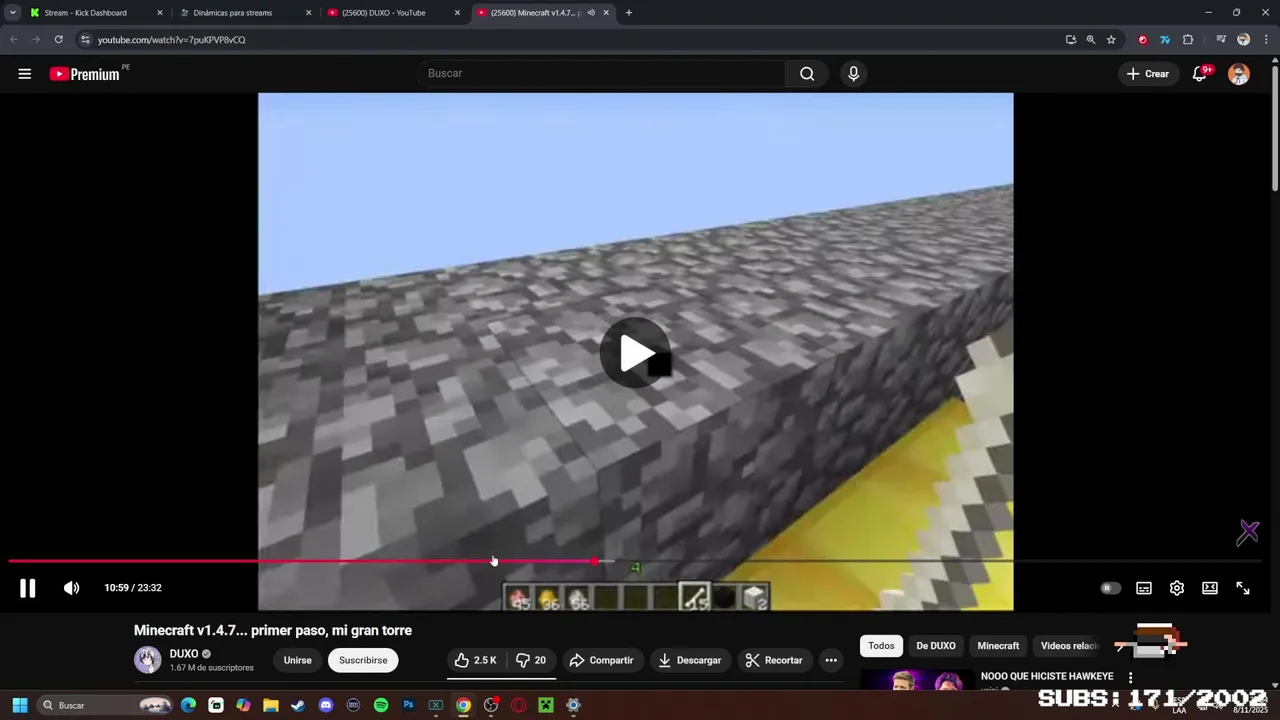Like the video (2.5 K)

coord(475,660)
